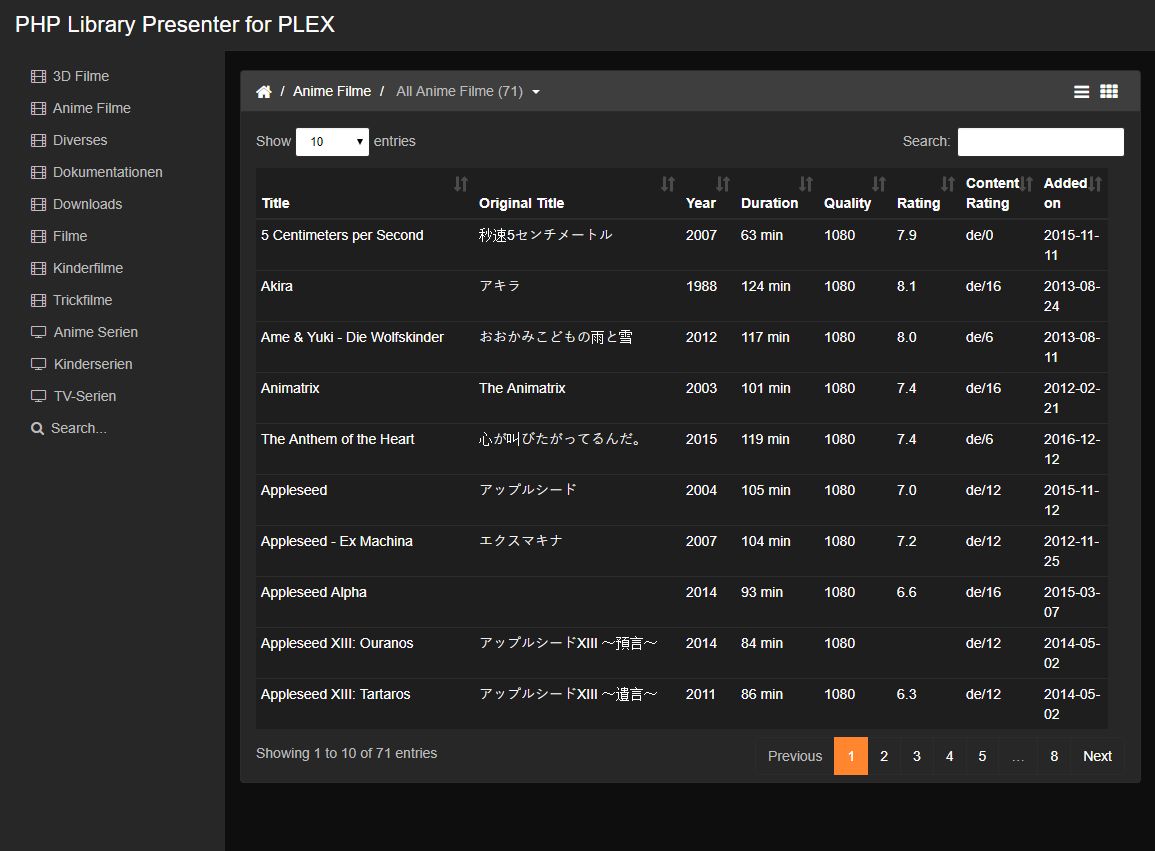This screenshot has width=1155, height=851.
Task: Sort by Year column arrows
Action: coord(722,184)
